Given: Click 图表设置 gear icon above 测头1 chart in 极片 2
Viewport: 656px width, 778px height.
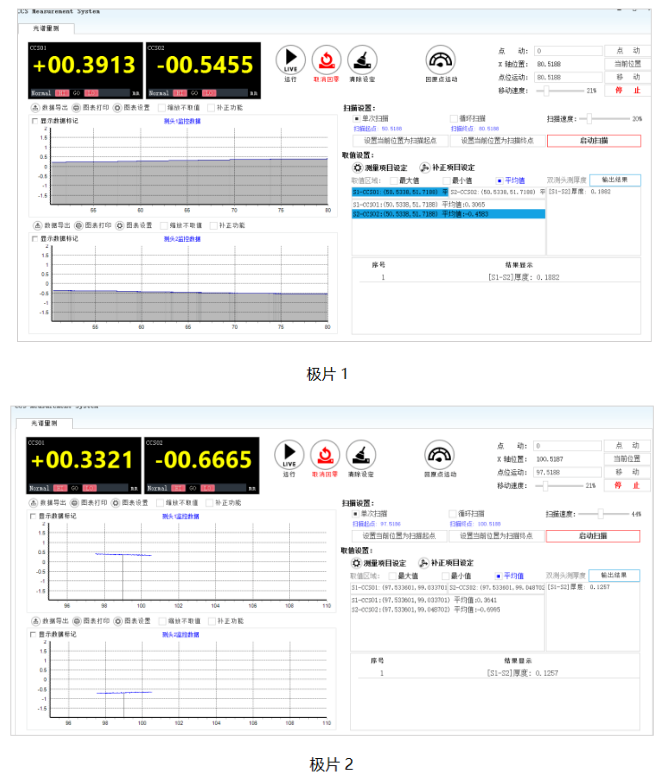Looking at the screenshot, I should 116,503.
